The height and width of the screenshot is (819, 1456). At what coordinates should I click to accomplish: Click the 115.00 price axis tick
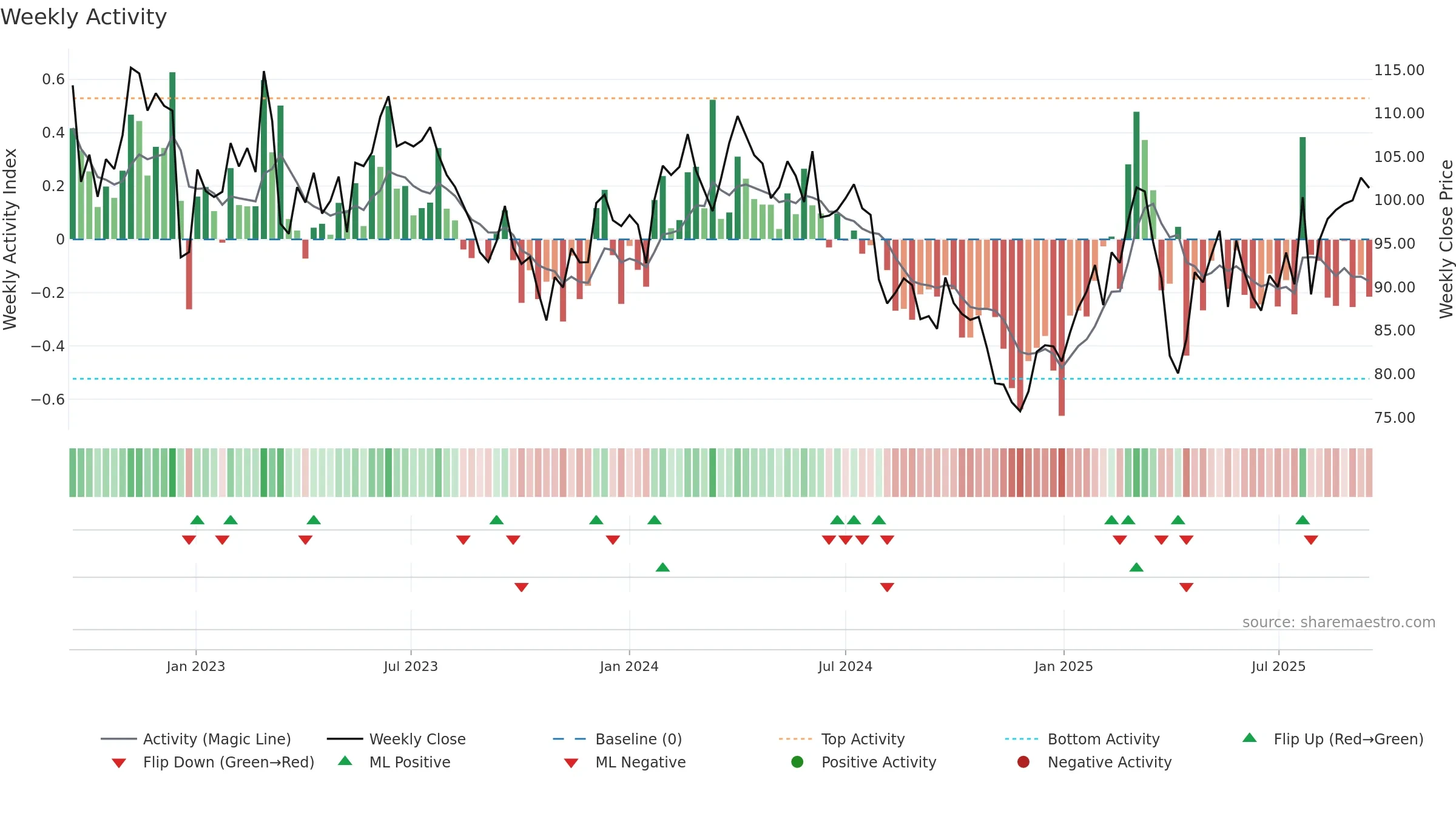tap(1399, 70)
